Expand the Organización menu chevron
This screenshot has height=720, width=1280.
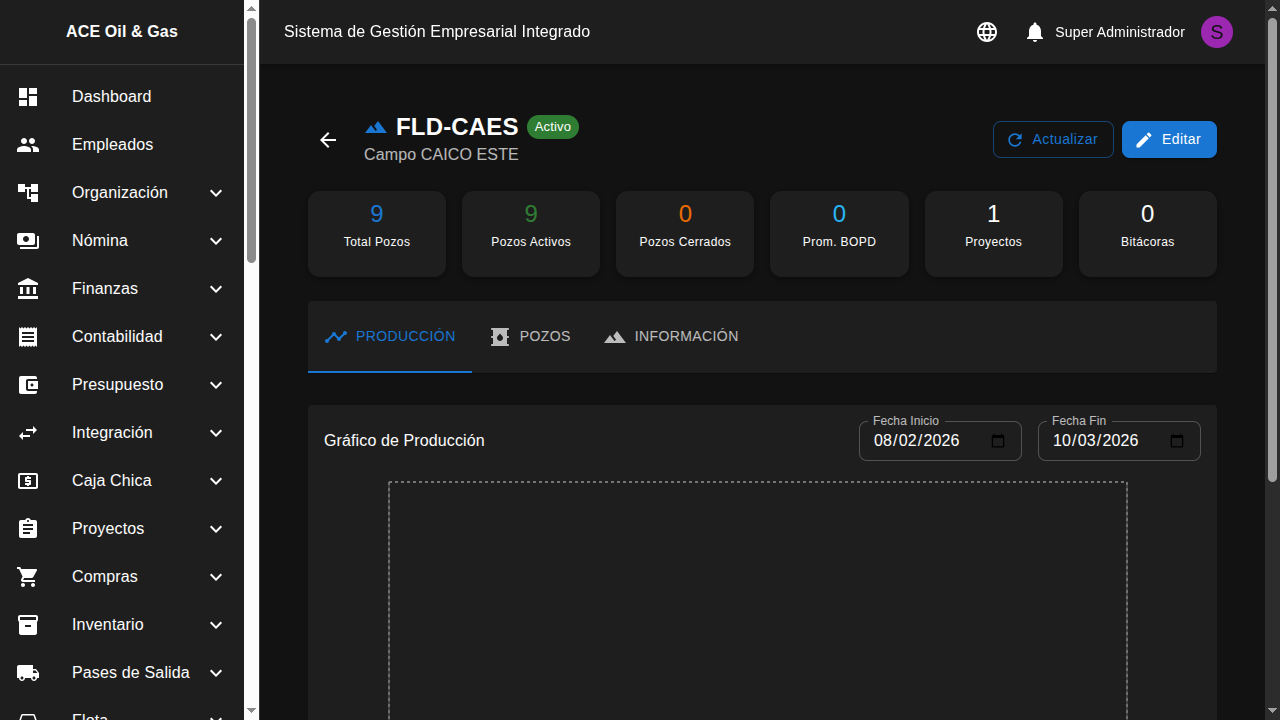[216, 193]
